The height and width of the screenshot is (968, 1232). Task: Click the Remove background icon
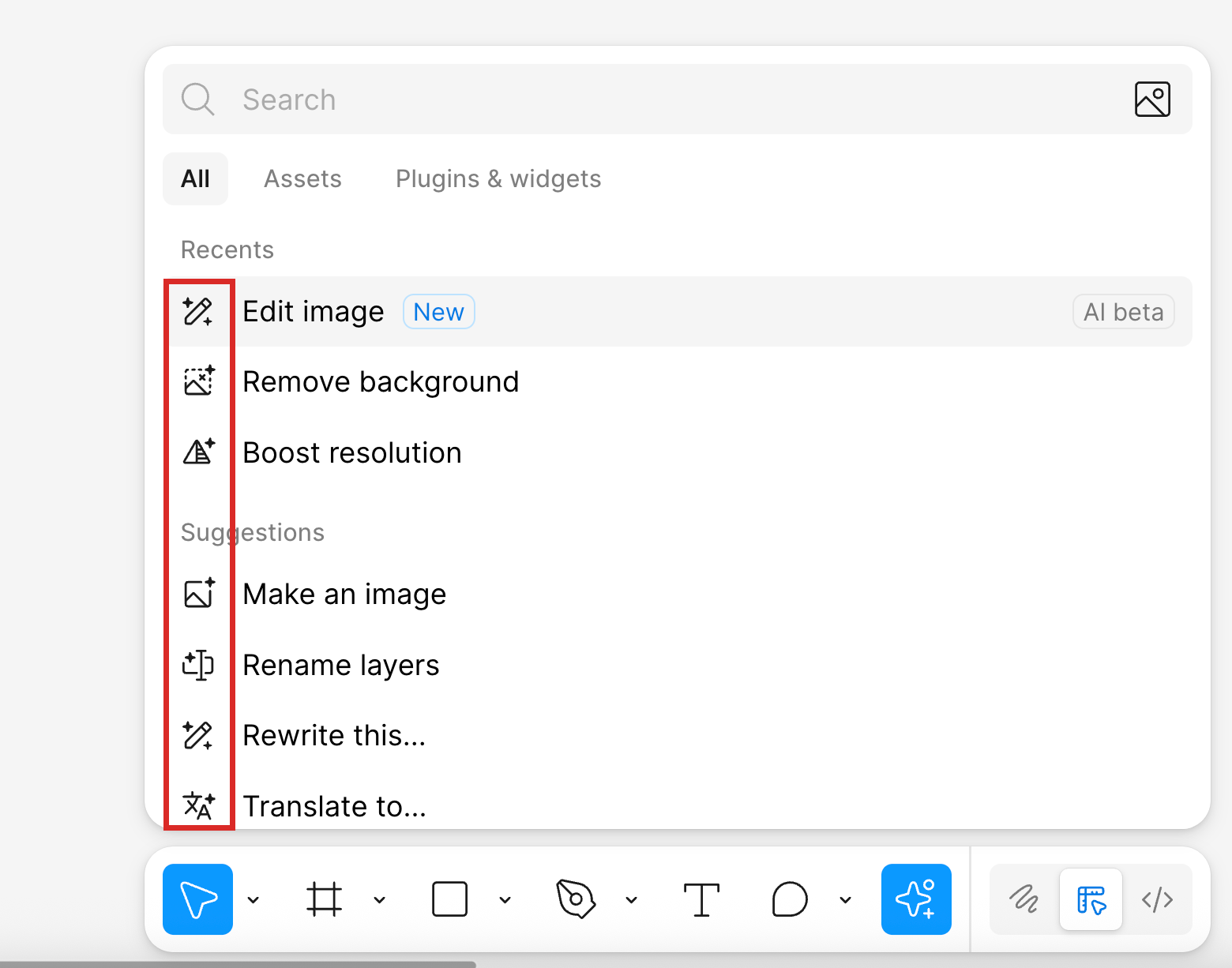click(198, 381)
